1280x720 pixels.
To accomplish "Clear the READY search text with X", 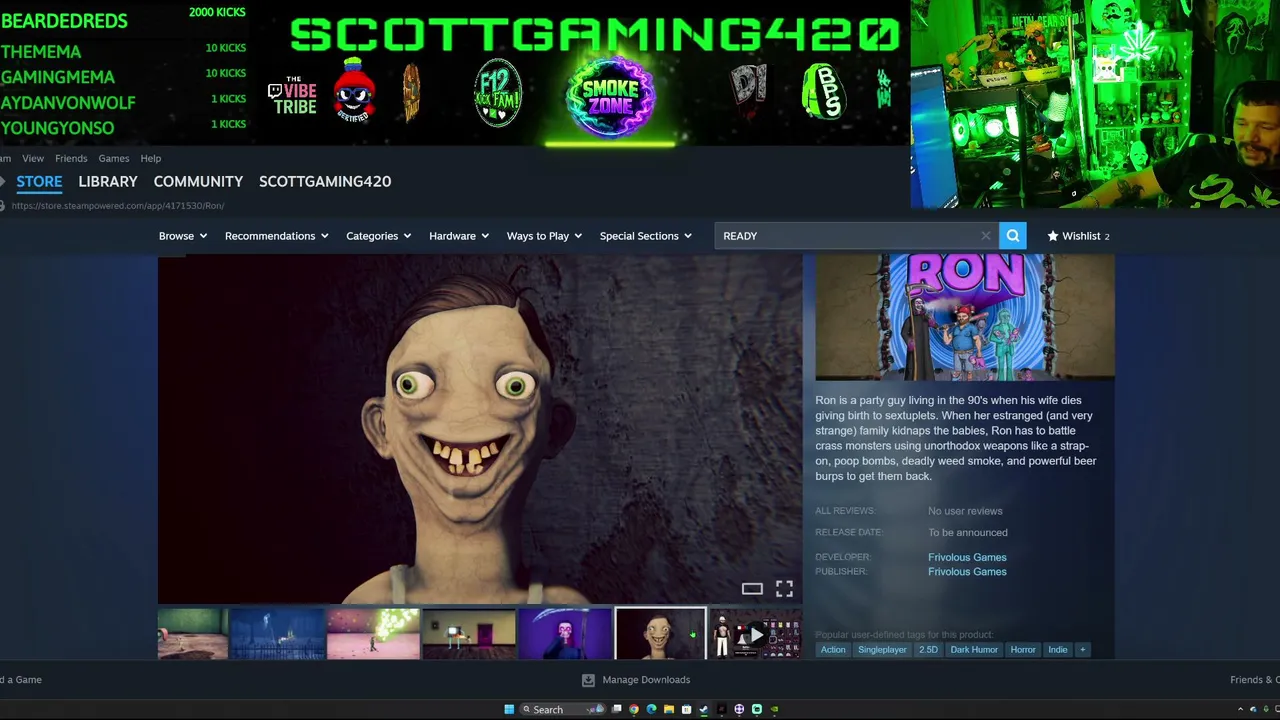I will tap(986, 236).
